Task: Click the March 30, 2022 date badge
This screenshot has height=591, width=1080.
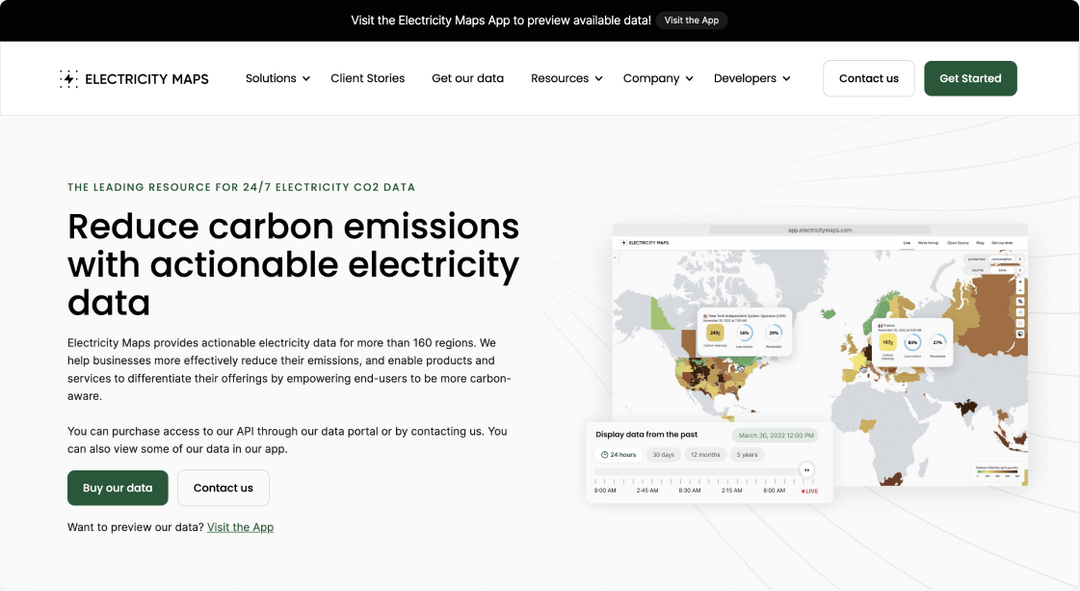Action: coord(775,435)
